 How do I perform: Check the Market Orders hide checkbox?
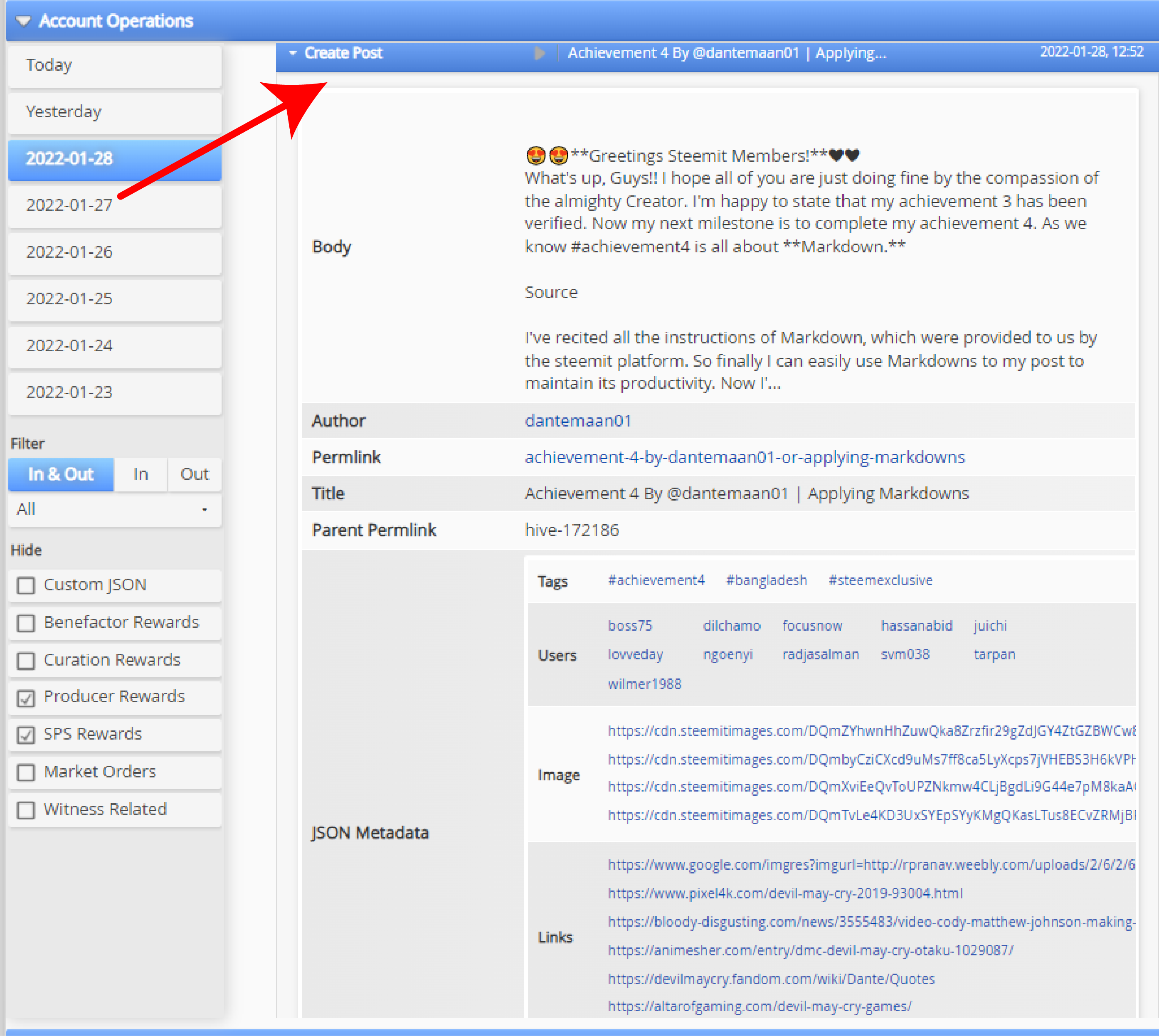point(26,772)
